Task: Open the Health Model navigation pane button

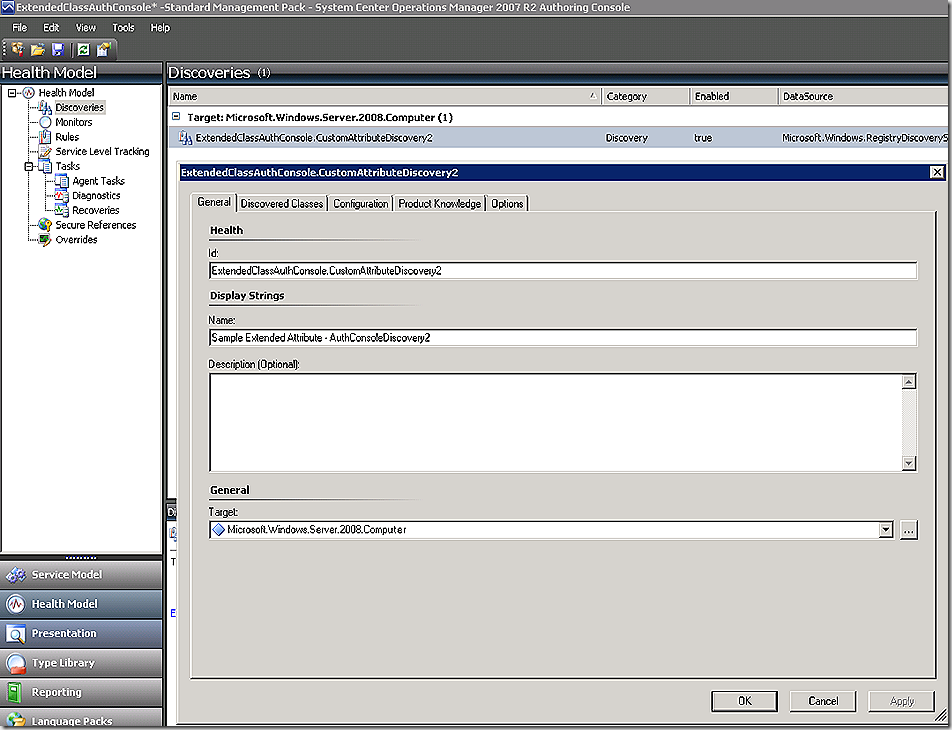Action: coord(81,604)
